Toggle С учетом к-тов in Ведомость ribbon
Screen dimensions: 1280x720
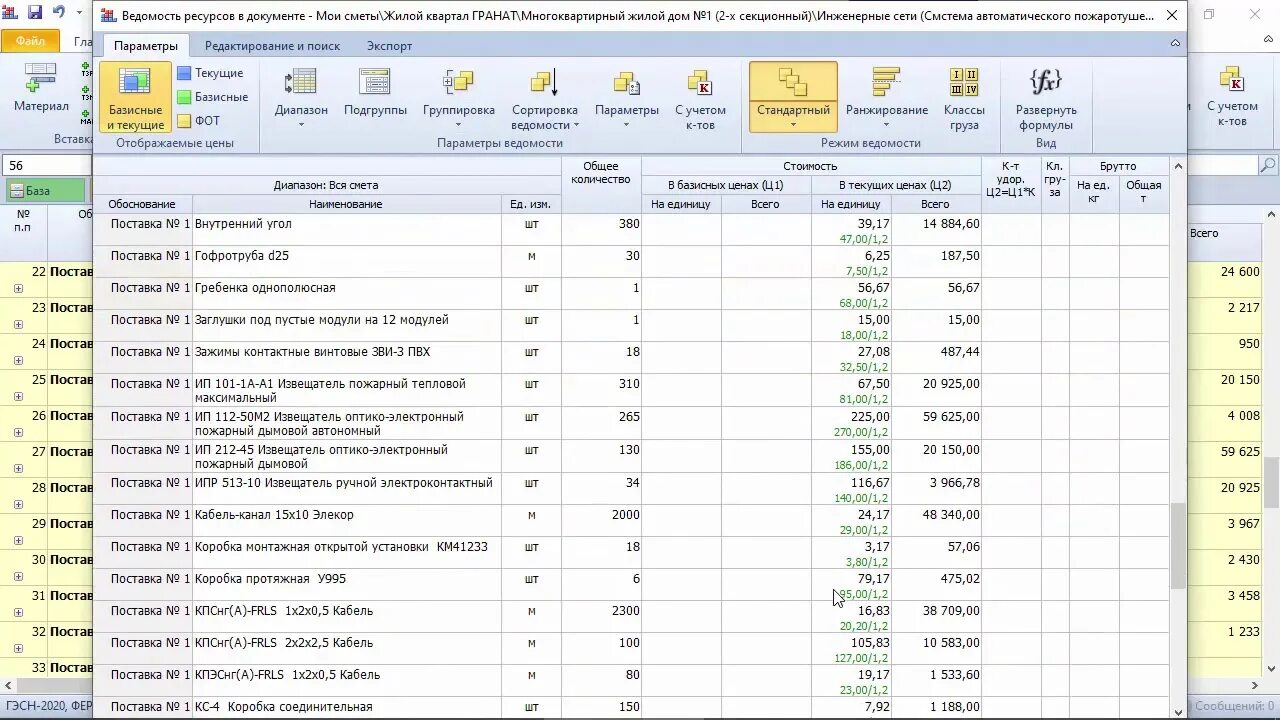[x=700, y=98]
